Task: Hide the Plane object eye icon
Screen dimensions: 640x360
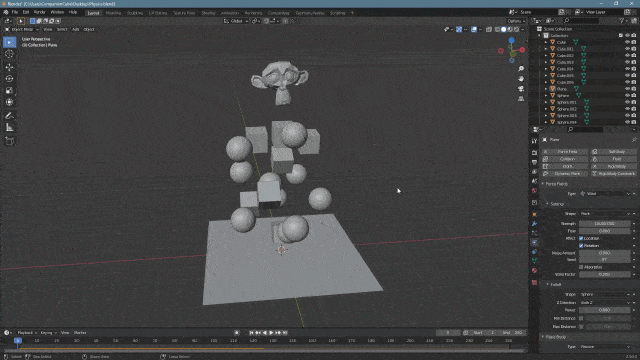Action: click(x=627, y=89)
